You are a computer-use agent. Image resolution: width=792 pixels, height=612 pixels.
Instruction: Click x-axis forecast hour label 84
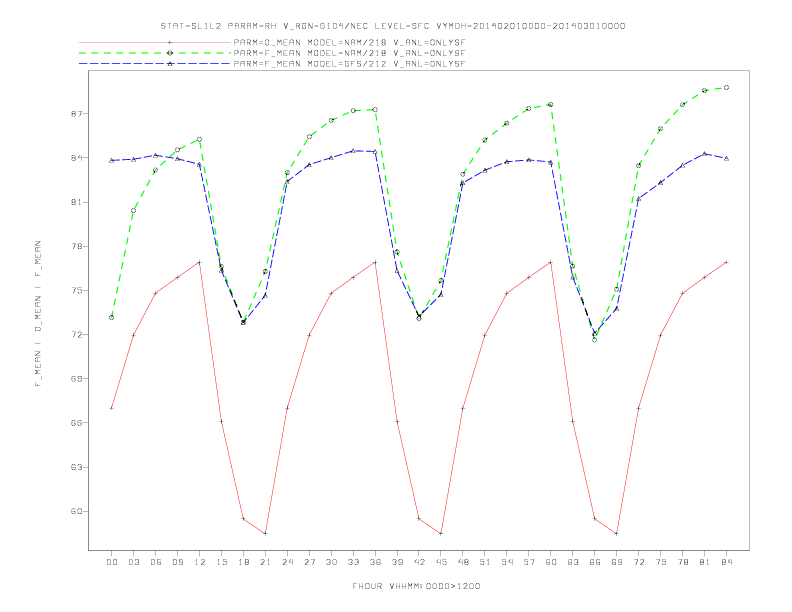pos(727,562)
